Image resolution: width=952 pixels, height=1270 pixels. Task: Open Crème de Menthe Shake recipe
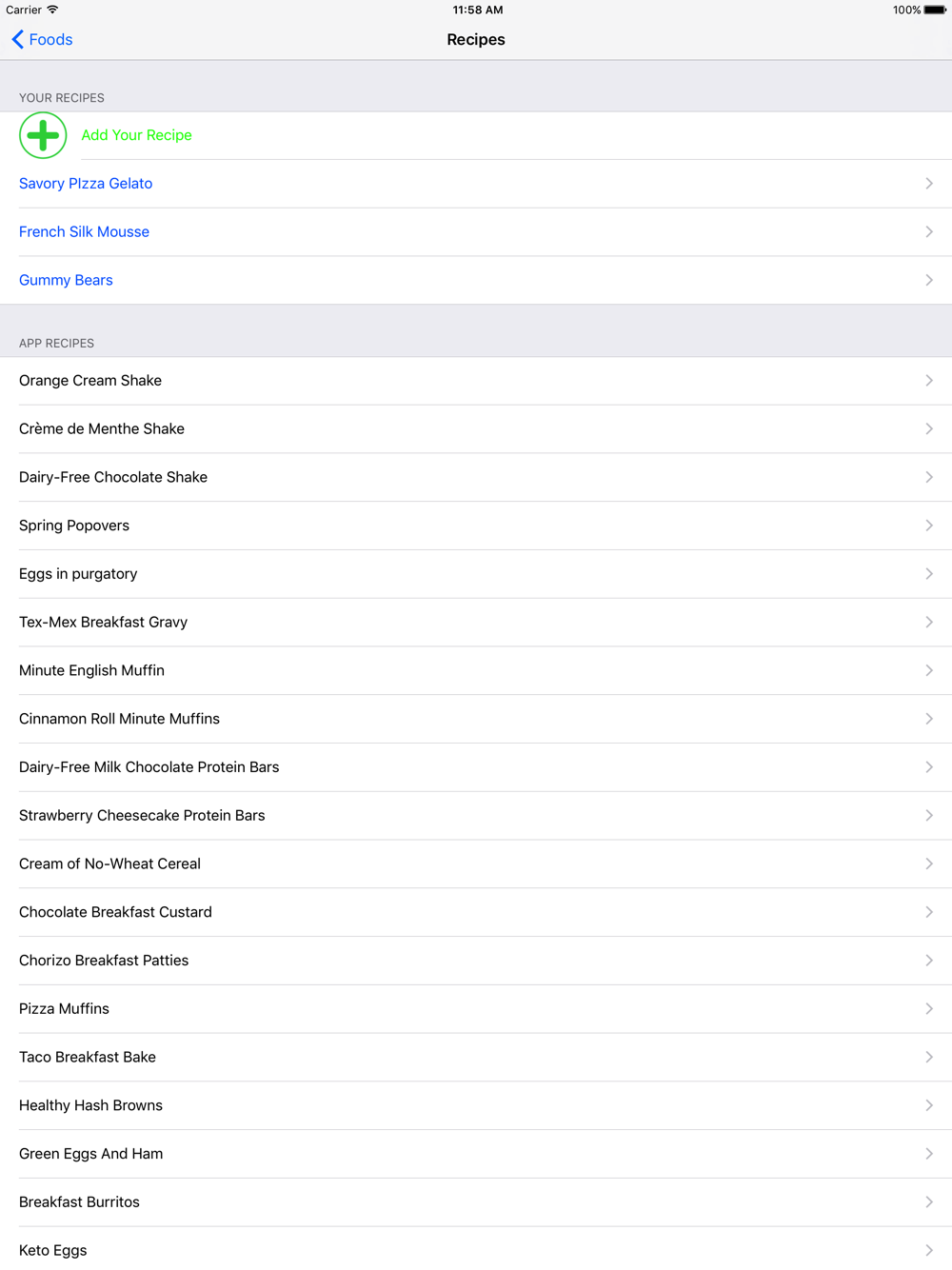point(476,429)
